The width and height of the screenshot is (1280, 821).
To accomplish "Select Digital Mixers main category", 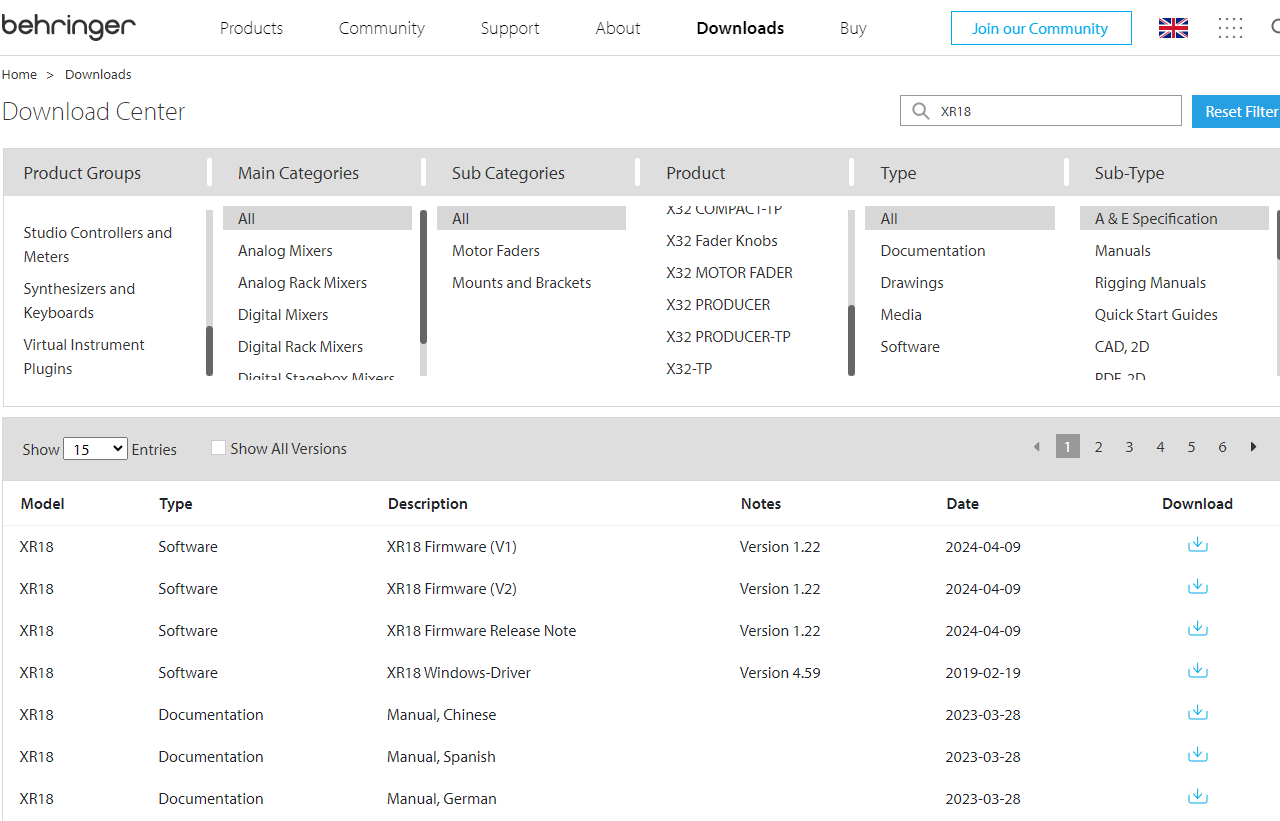I will coord(283,315).
